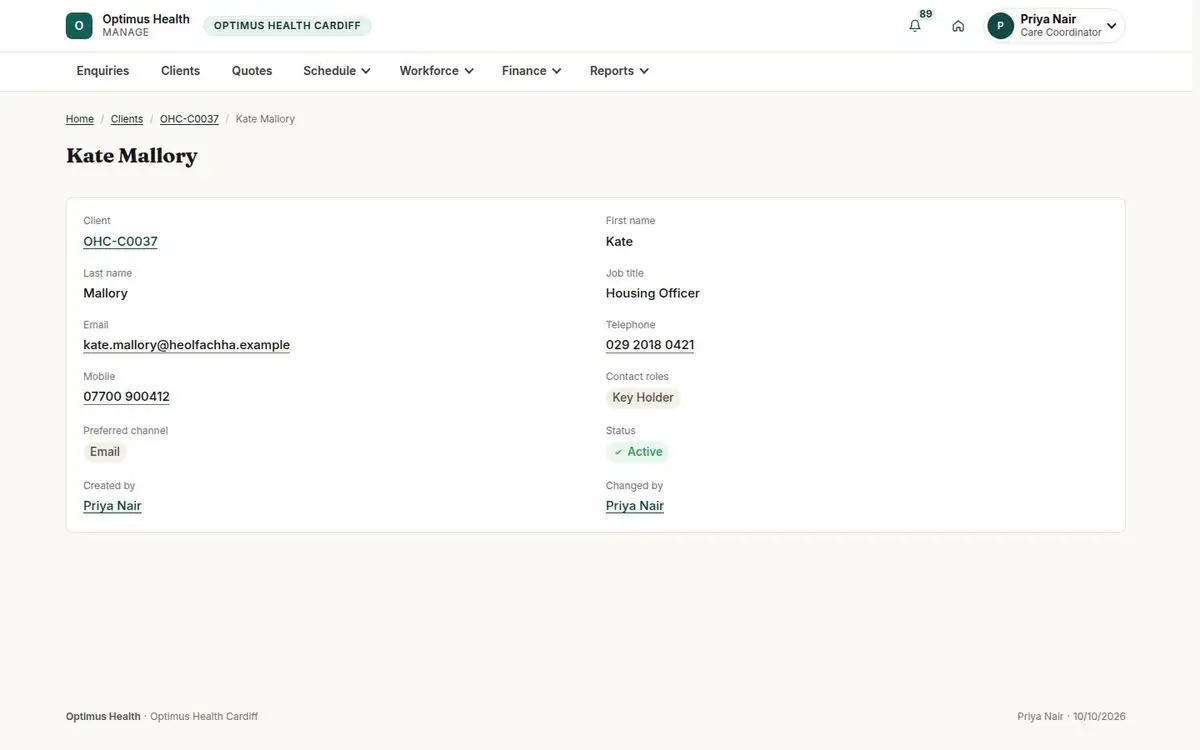Click the first name value Kate

click(619, 241)
